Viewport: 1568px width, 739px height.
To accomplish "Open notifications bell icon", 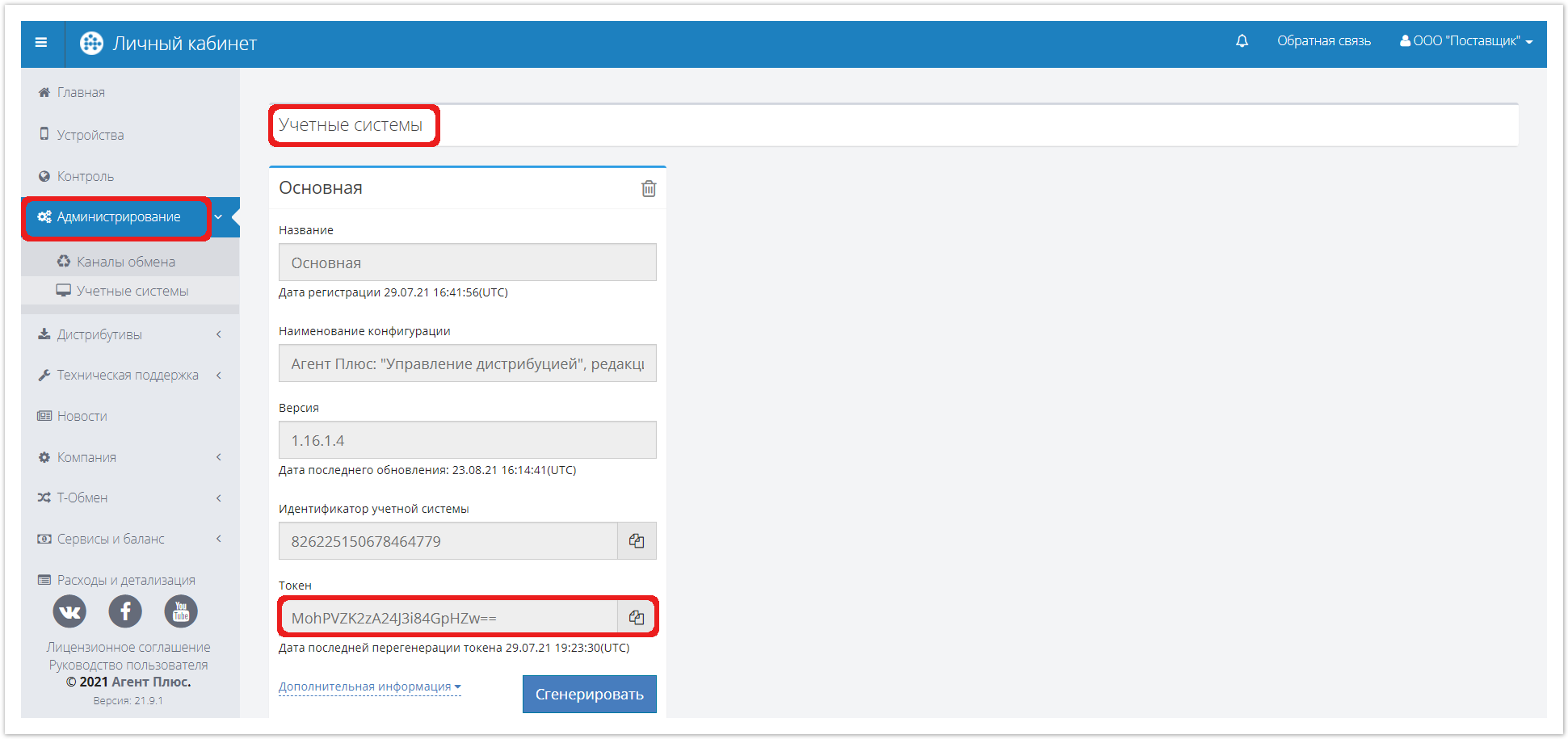I will point(1242,41).
